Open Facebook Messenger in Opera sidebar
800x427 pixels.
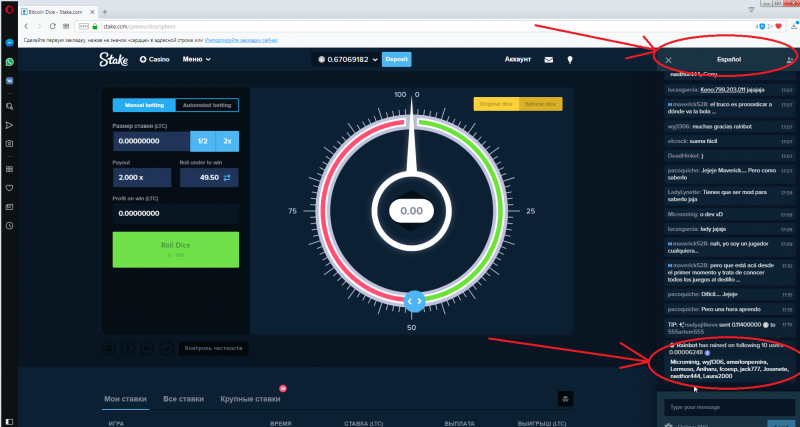(9, 43)
